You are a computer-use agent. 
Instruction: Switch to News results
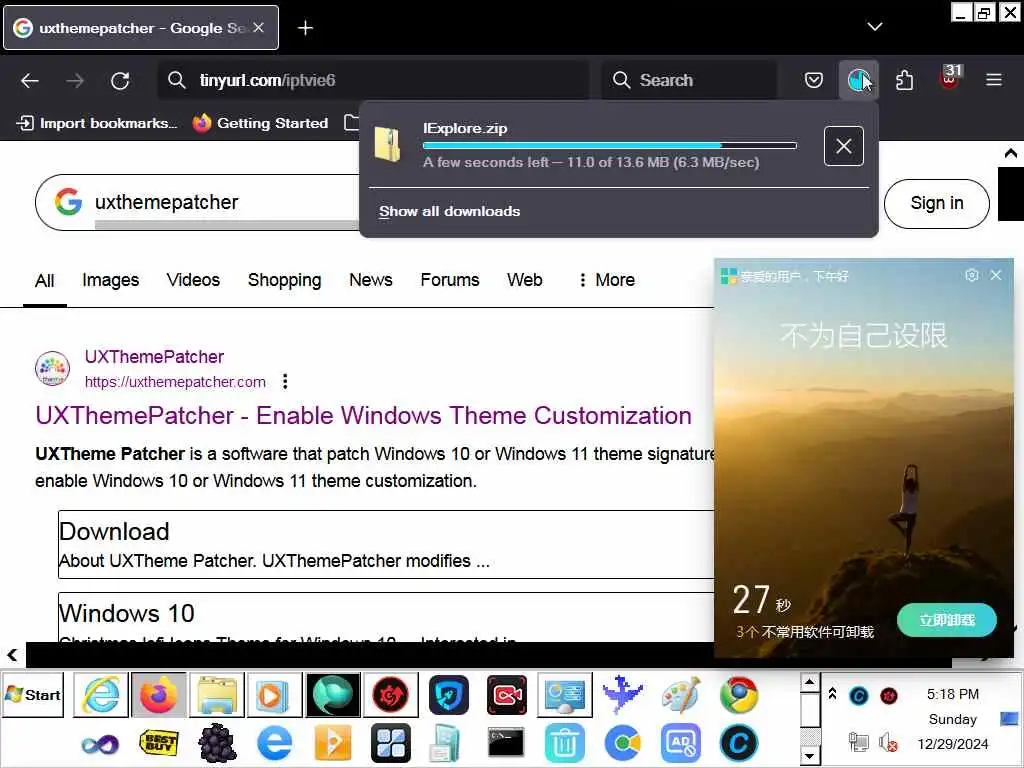pyautogui.click(x=370, y=280)
